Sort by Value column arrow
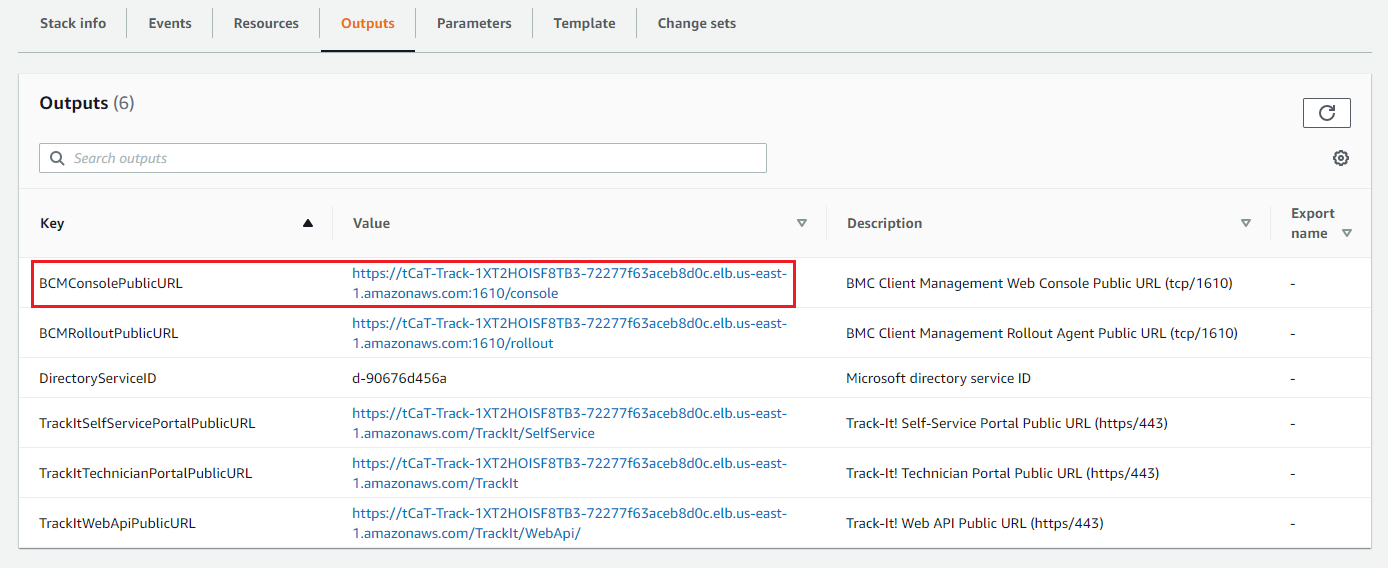The image size is (1388, 568). coord(801,223)
